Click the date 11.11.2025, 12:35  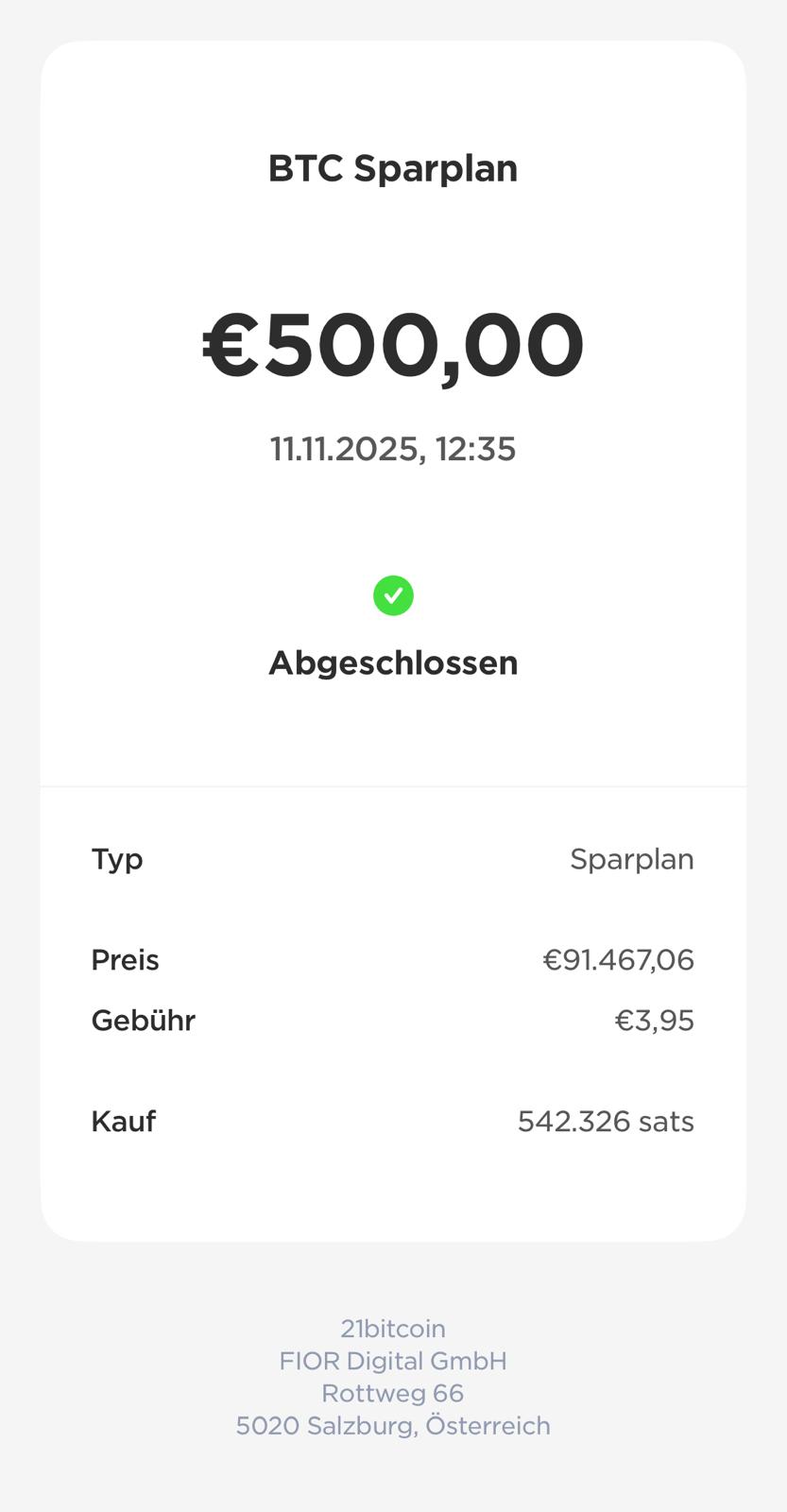393,449
